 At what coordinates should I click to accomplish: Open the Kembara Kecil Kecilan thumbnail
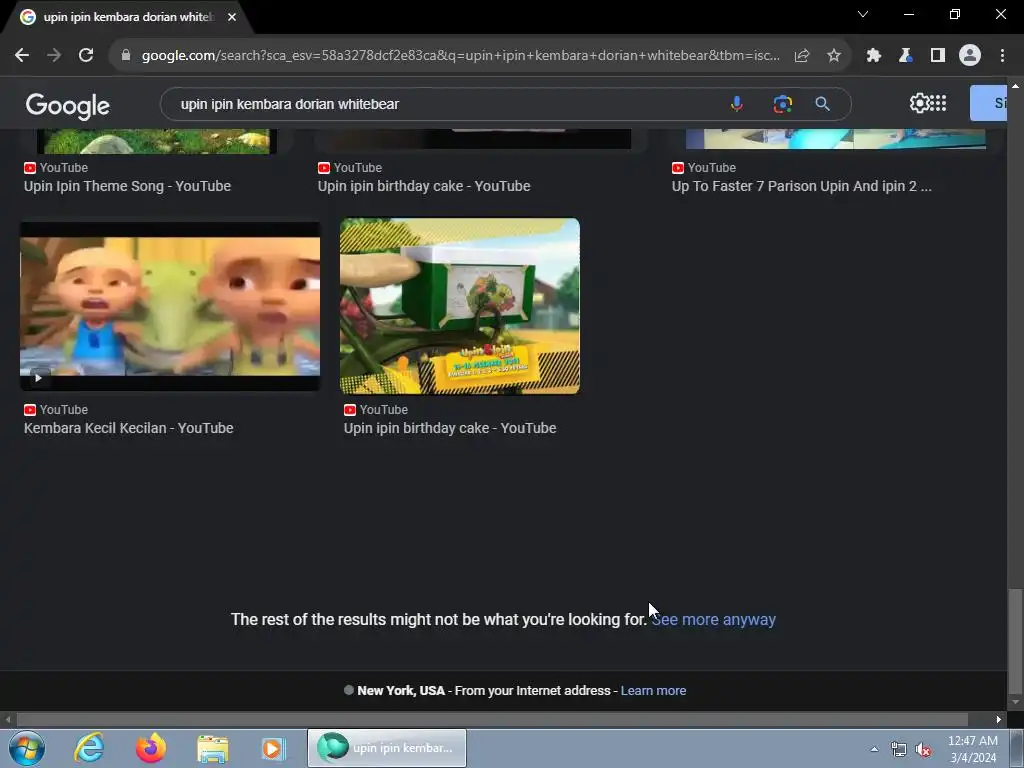click(x=170, y=306)
